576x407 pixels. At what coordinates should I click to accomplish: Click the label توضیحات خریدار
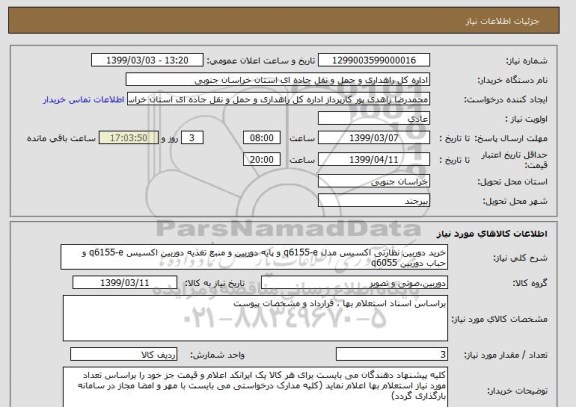pyautogui.click(x=518, y=391)
